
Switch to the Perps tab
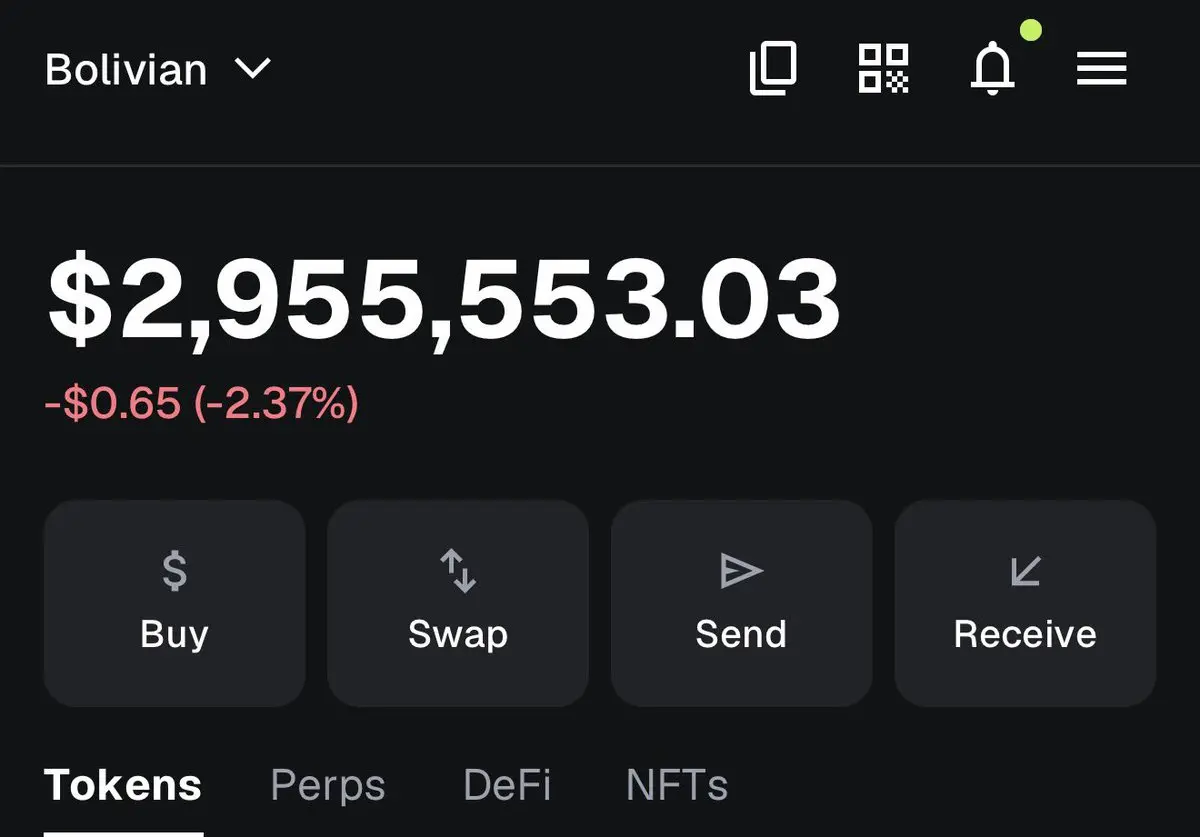tap(327, 786)
